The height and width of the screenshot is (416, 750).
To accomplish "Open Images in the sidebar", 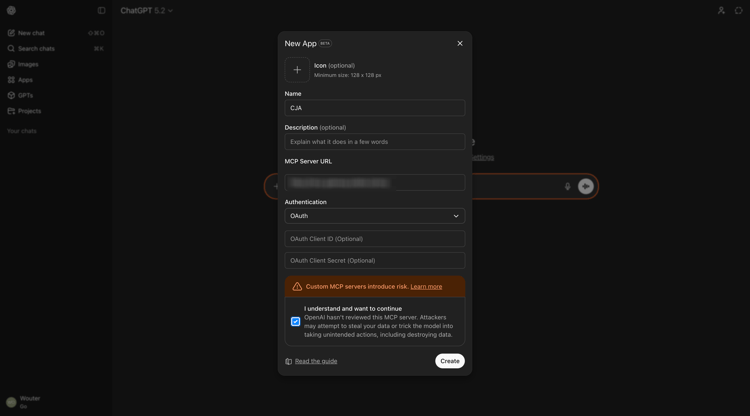I will point(56,64).
